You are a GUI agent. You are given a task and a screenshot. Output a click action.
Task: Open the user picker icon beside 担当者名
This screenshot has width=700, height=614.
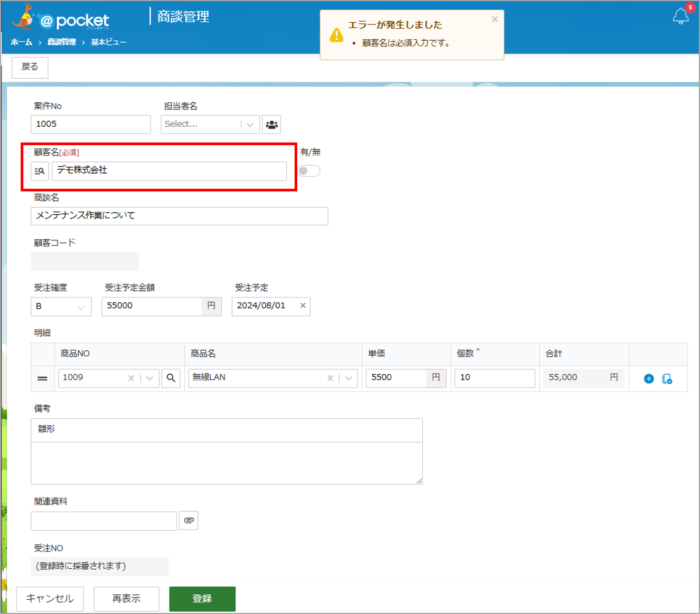271,125
